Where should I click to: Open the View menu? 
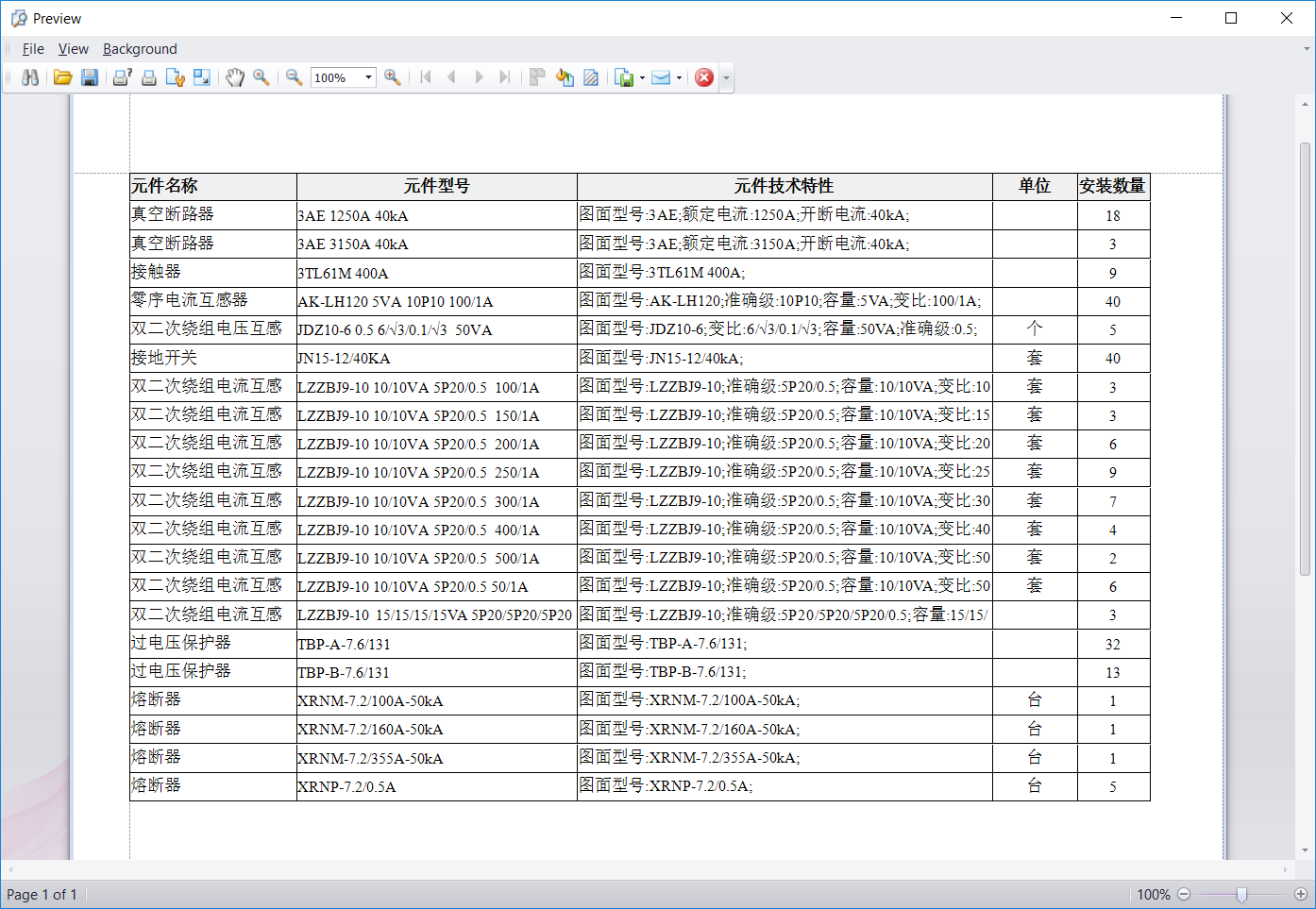pyautogui.click(x=73, y=49)
